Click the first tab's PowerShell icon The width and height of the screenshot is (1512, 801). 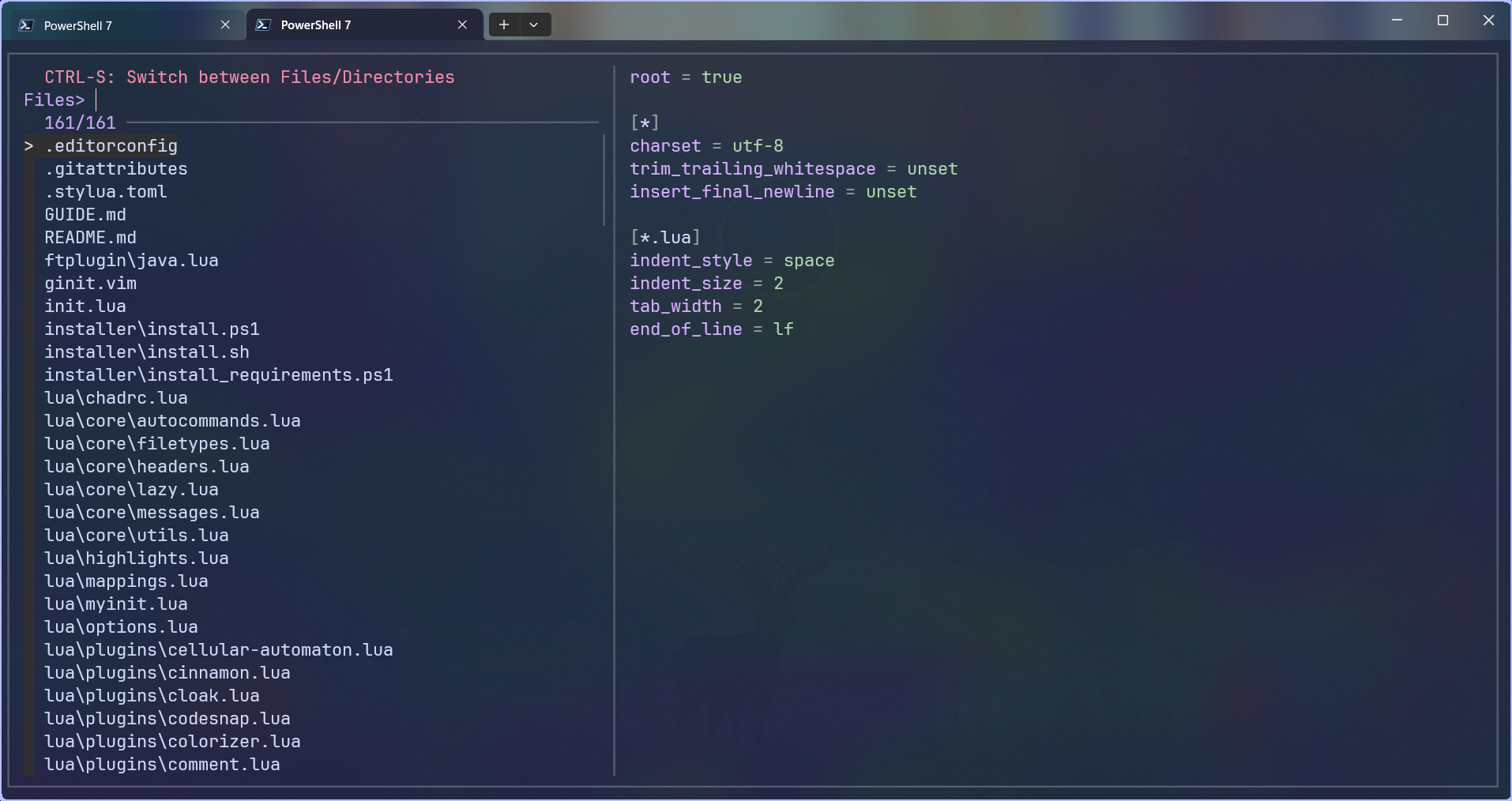pyautogui.click(x=26, y=25)
